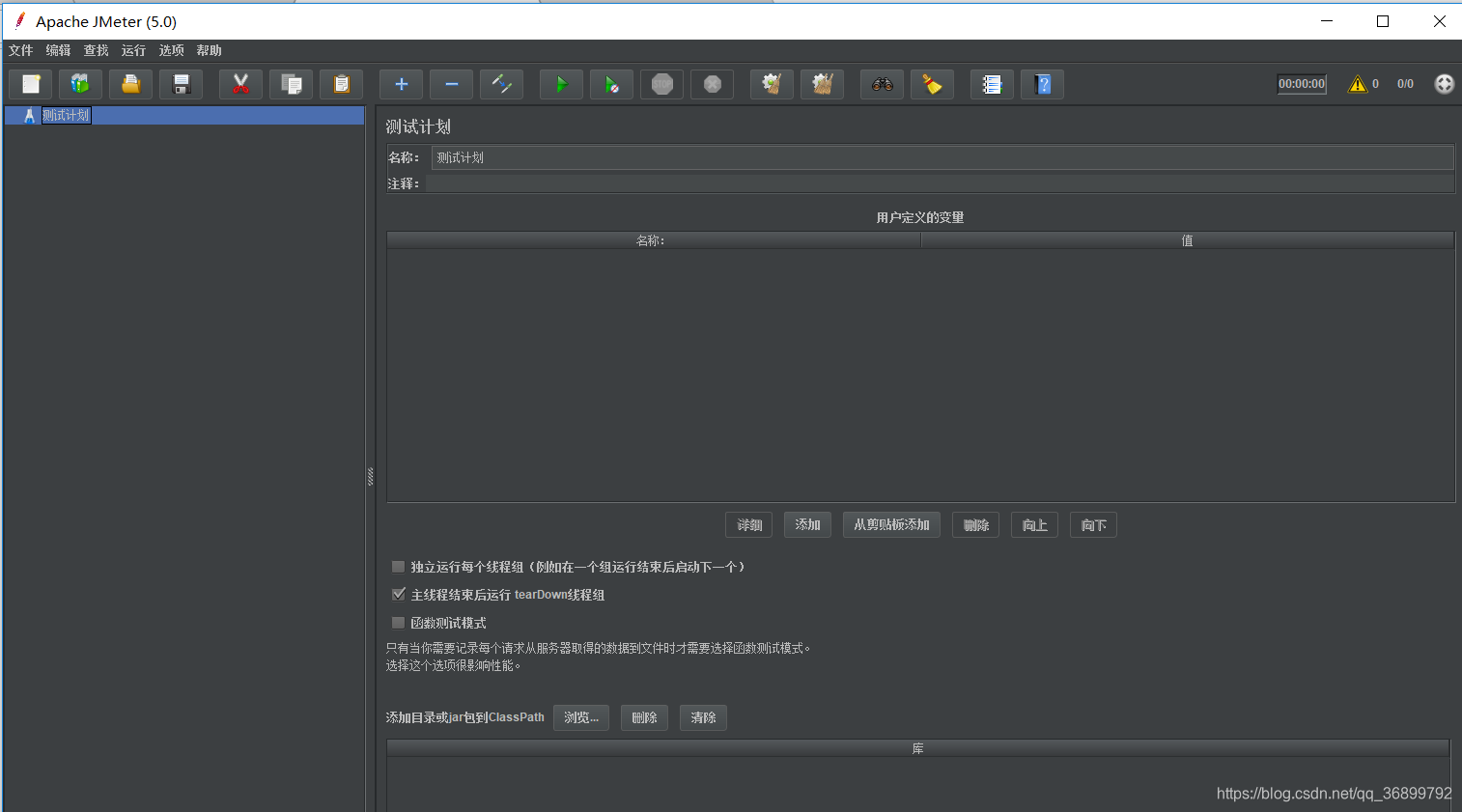The height and width of the screenshot is (812, 1462).
Task: Open the Templates toolbar icon
Action: pyautogui.click(x=80, y=84)
